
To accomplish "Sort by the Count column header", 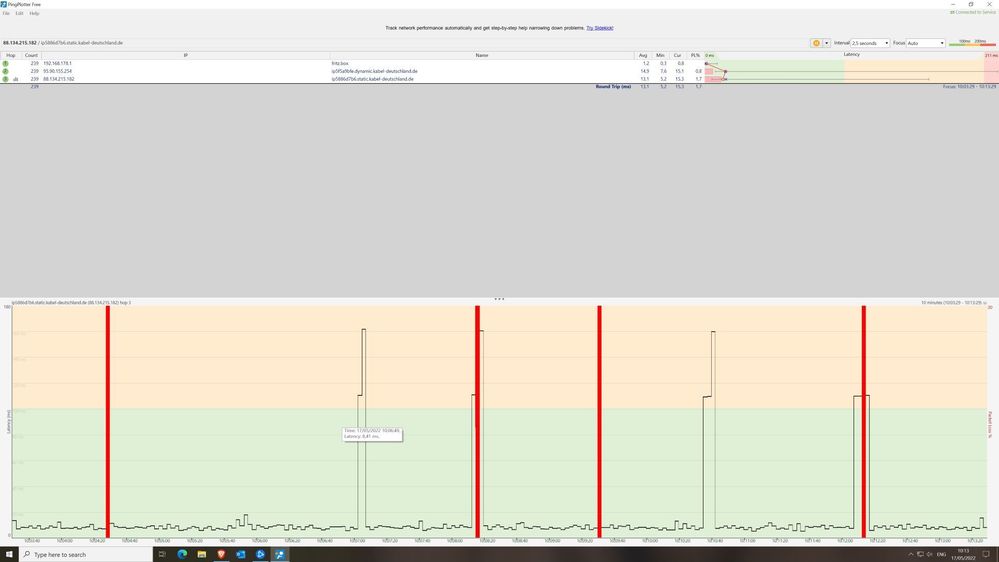I will (x=31, y=55).
